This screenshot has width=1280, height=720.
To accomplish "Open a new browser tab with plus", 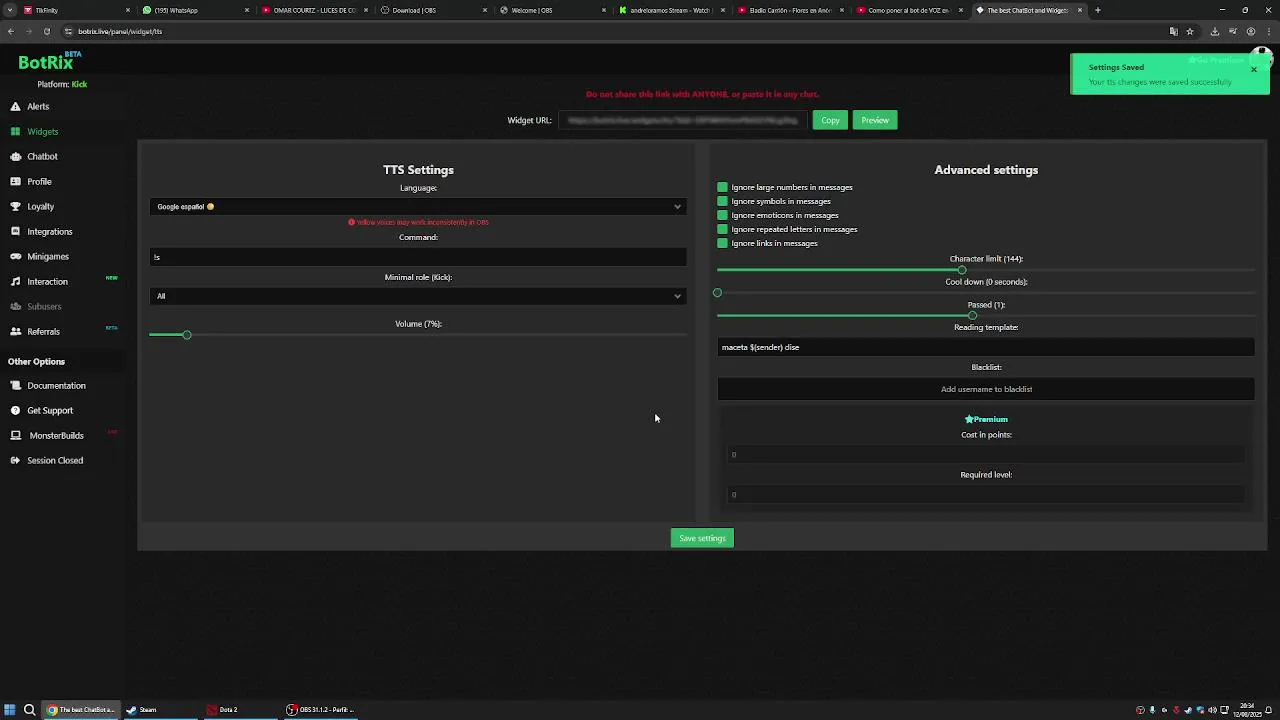I will (x=1097, y=10).
